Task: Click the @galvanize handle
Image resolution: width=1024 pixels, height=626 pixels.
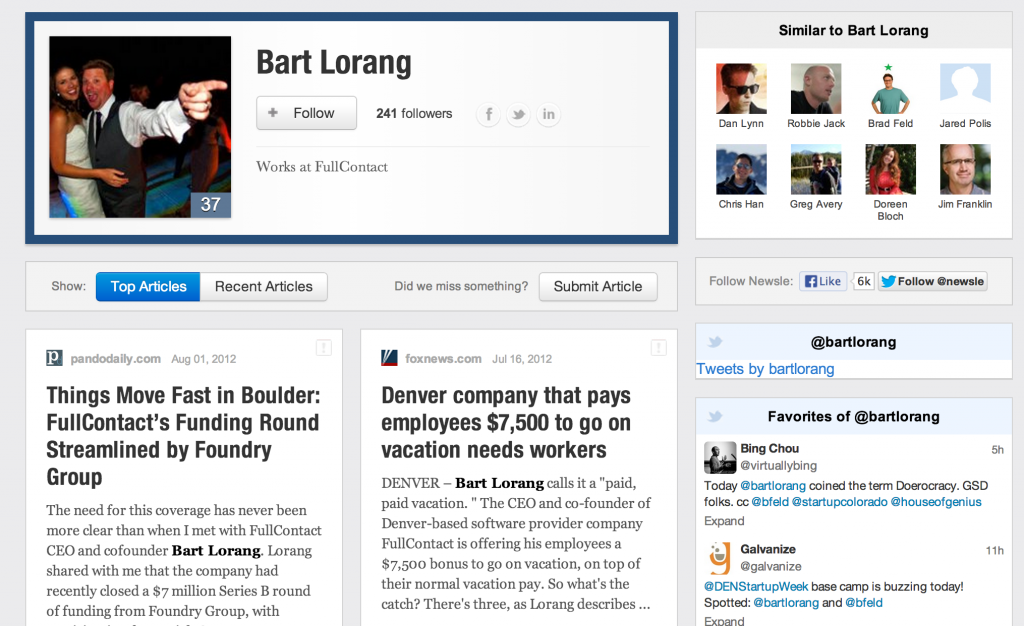Action: tap(771, 567)
